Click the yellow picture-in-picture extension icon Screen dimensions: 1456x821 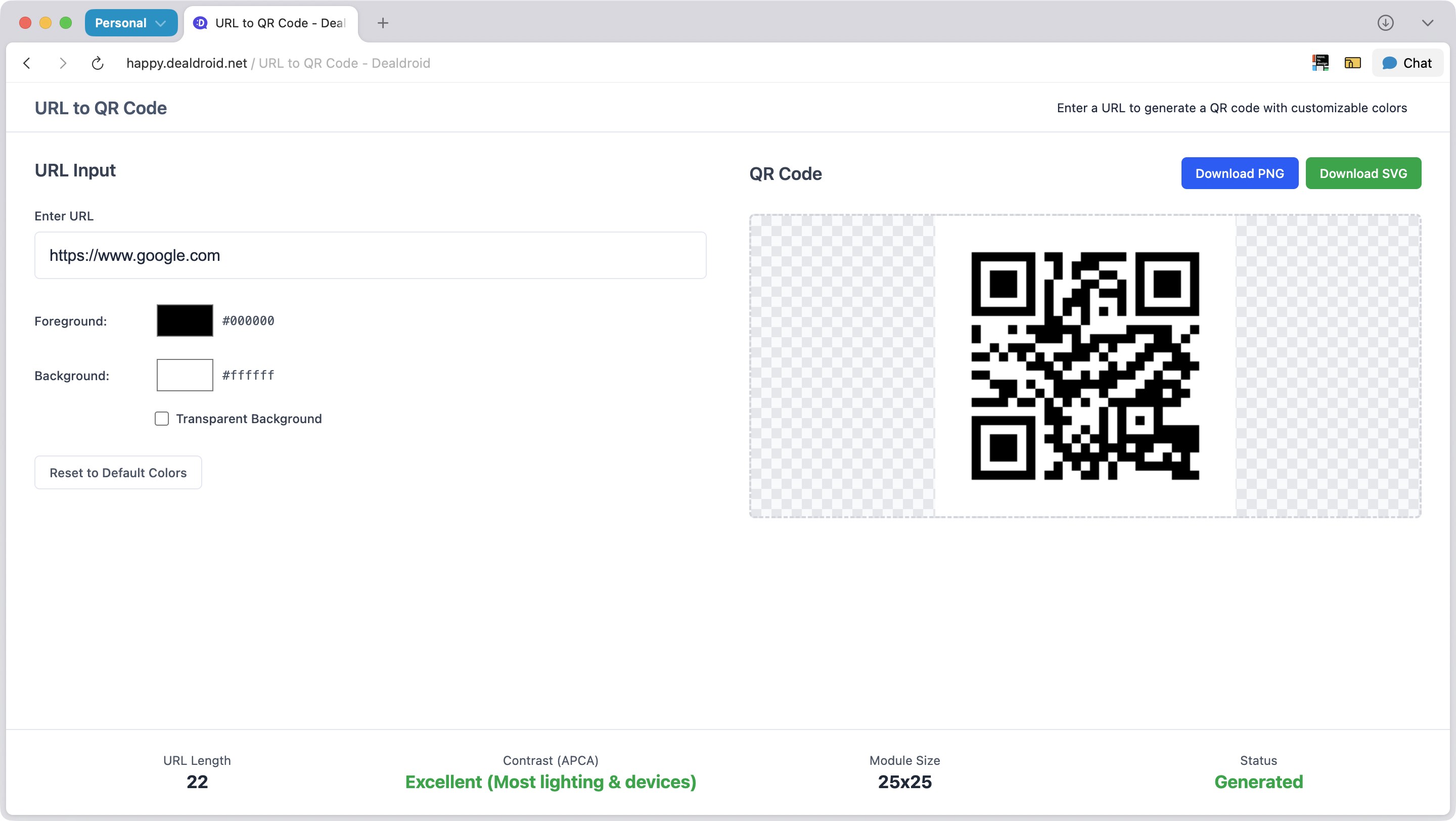tap(1352, 63)
